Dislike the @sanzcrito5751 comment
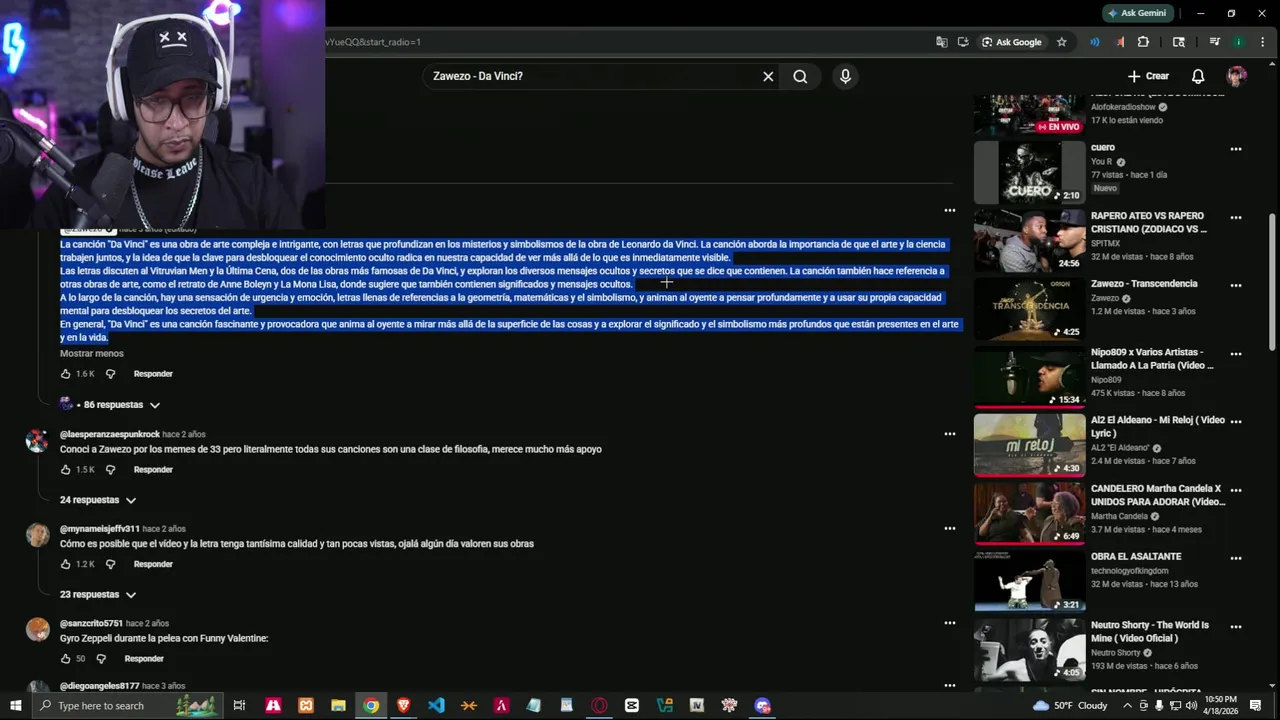1280x720 pixels. 101,659
